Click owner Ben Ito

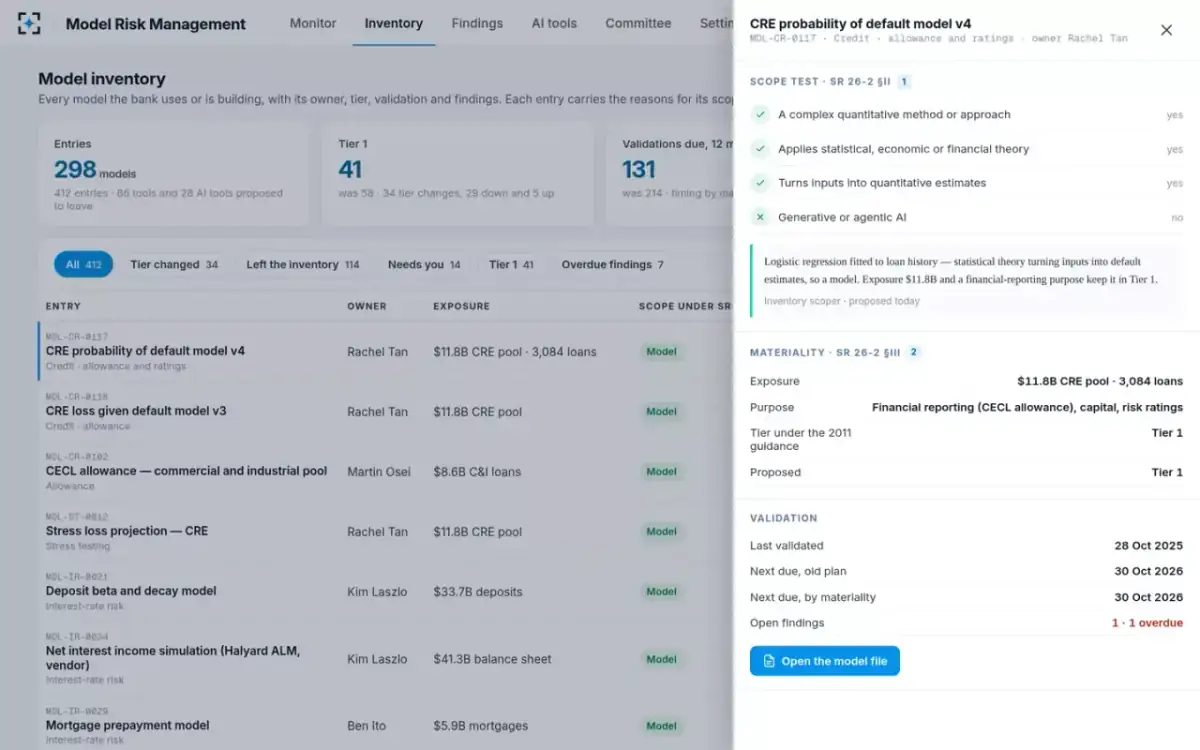[366, 726]
